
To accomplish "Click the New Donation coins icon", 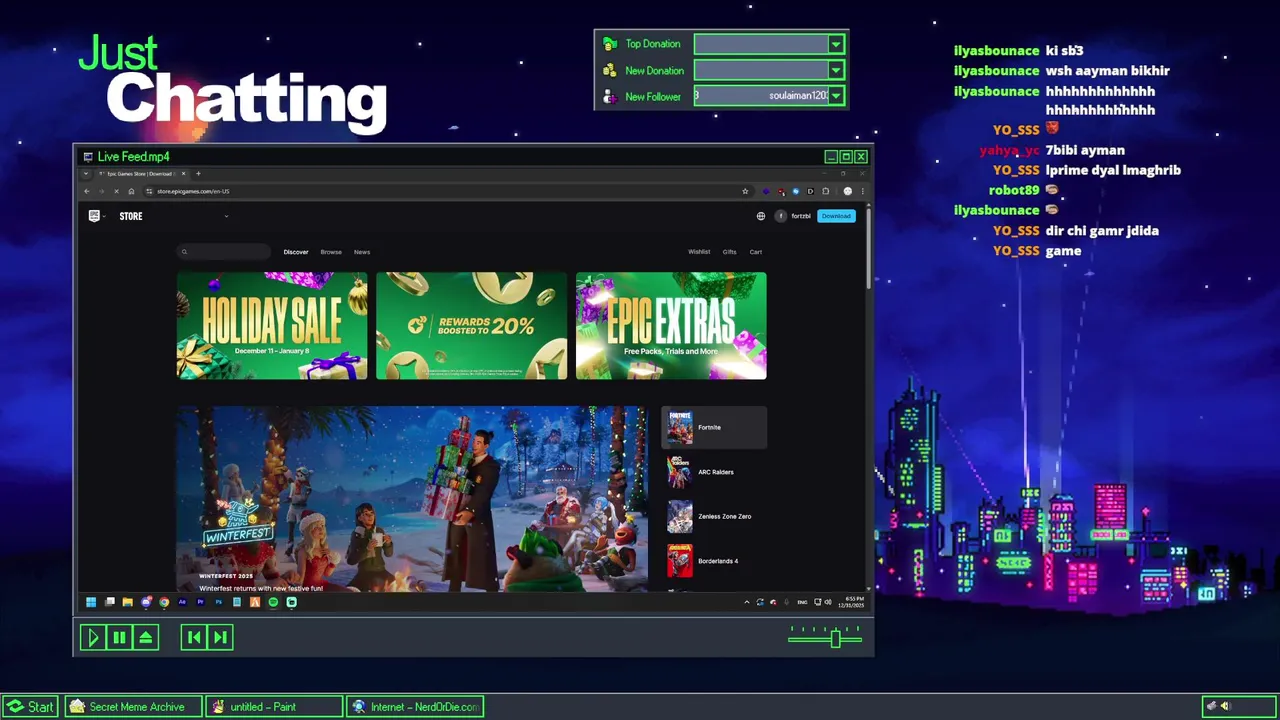I will point(610,70).
